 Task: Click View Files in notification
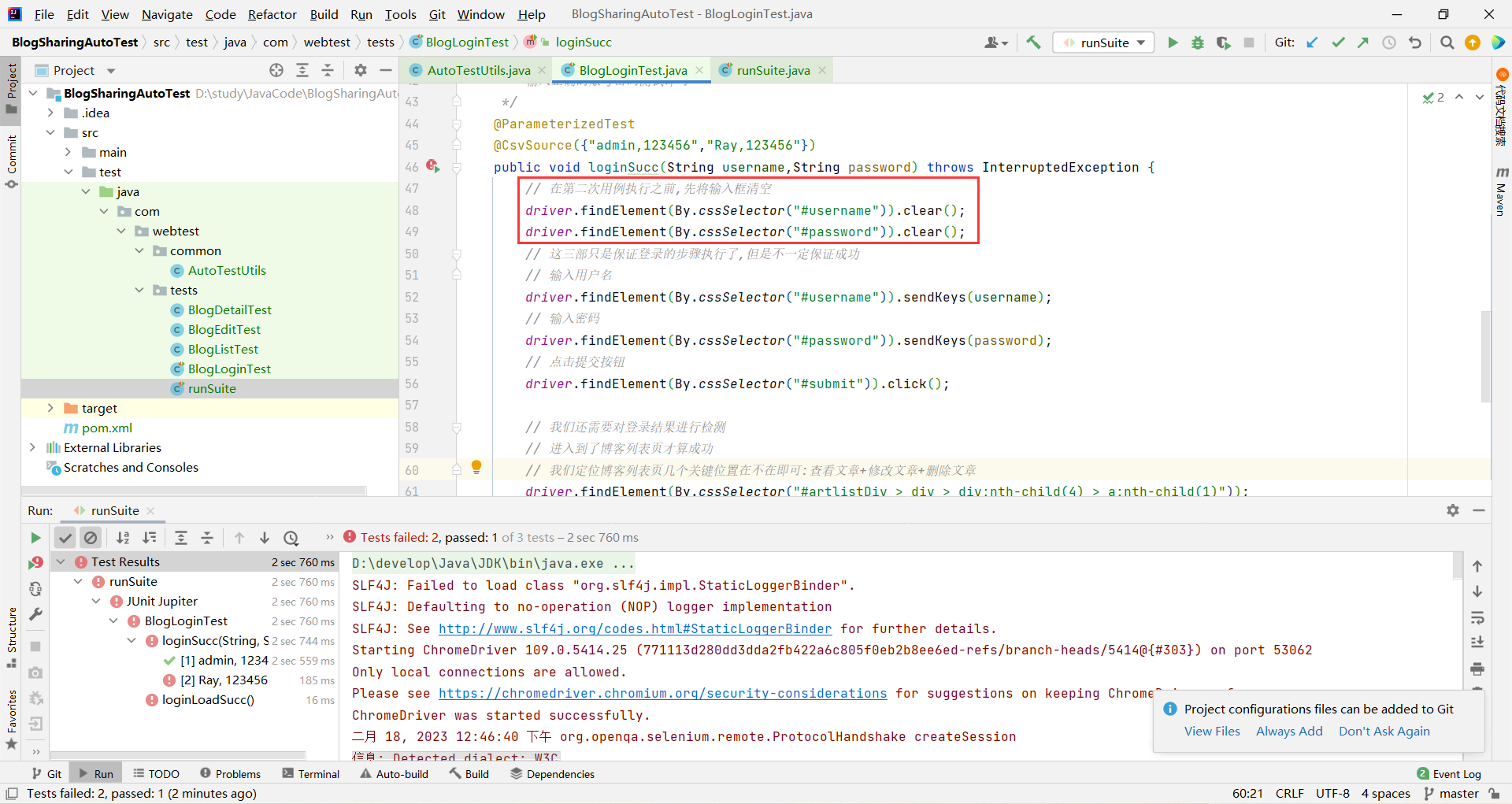tap(1212, 731)
